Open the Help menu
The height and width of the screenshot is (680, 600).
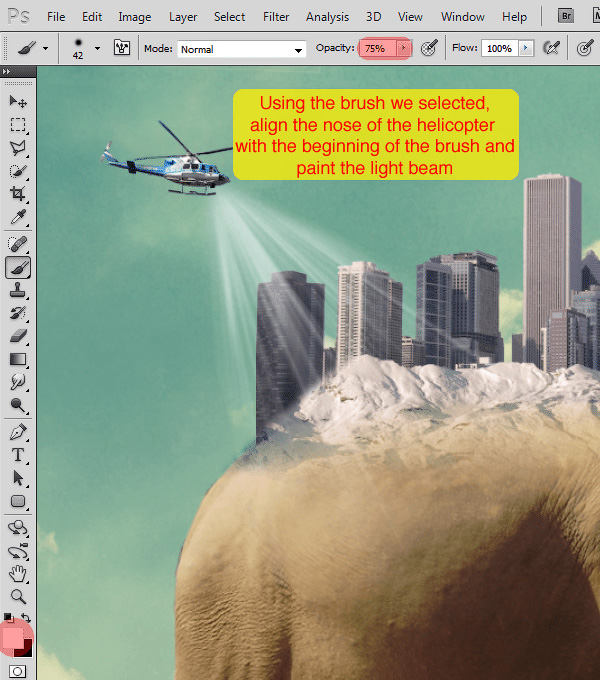tap(515, 17)
